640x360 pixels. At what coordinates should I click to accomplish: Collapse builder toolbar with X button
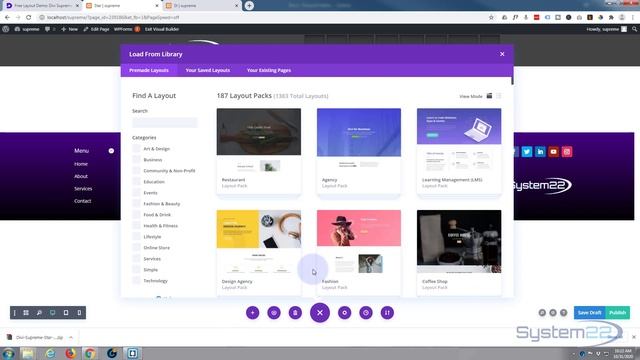[320, 313]
